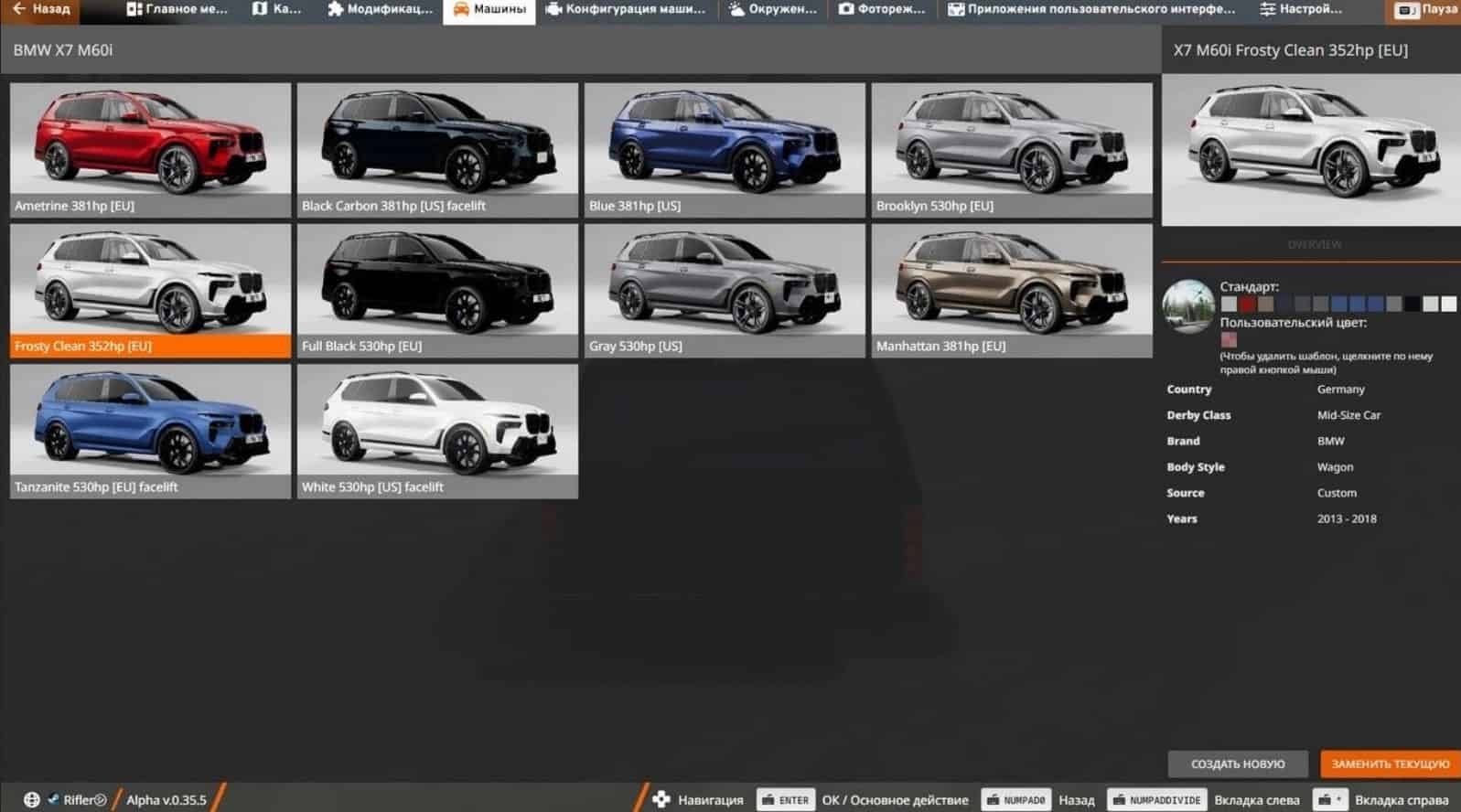1461x812 pixels.
Task: Open the Фоторежим camera tab
Action: point(882,9)
